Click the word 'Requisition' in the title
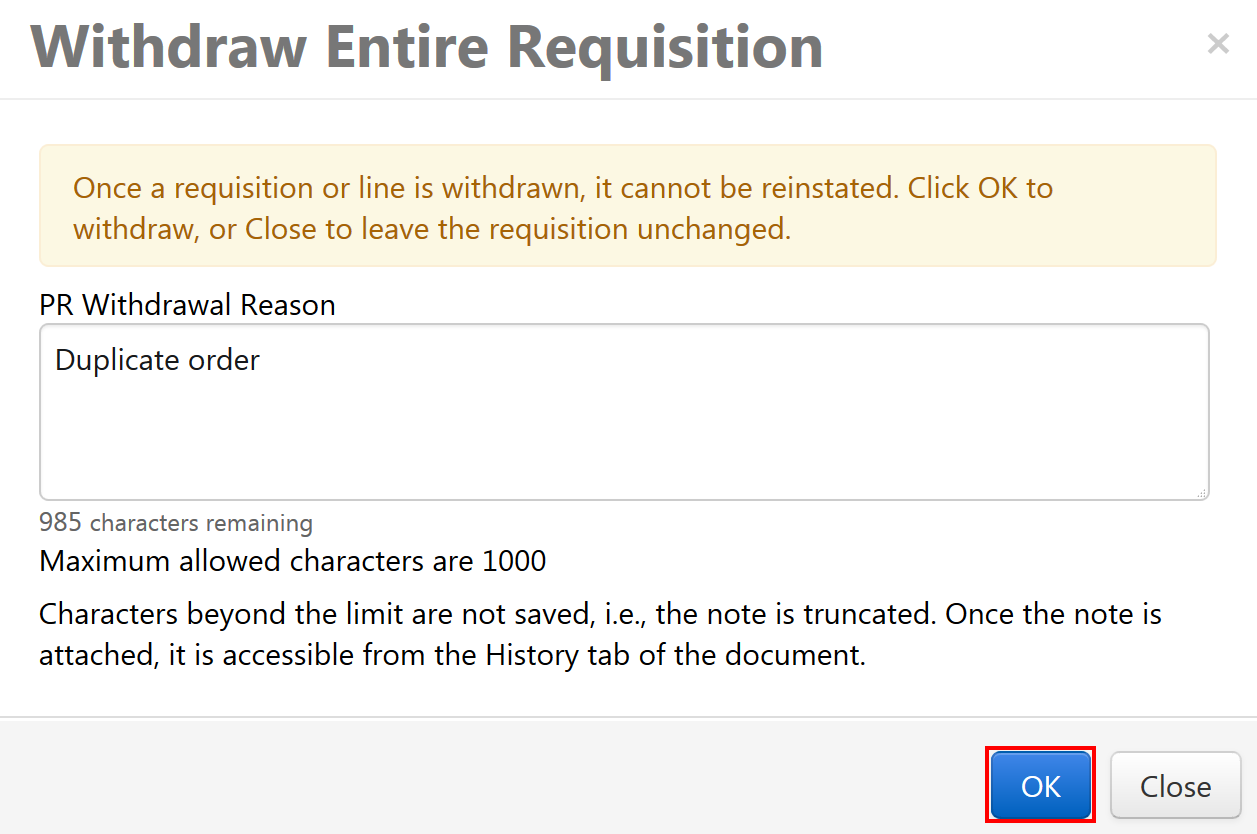 tap(665, 46)
